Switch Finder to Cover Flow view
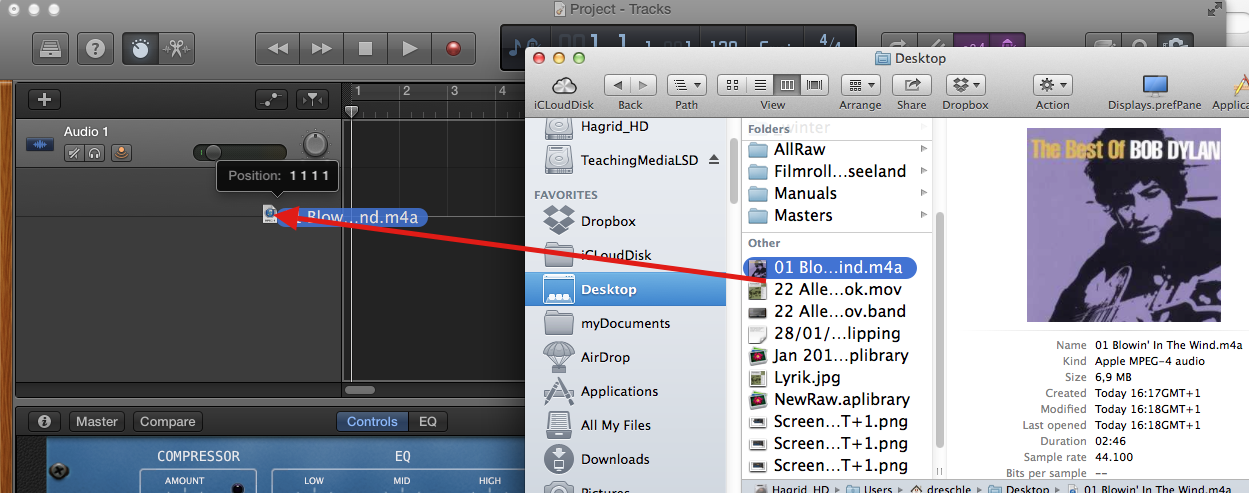Screen dimensions: 1249x493 (815, 85)
